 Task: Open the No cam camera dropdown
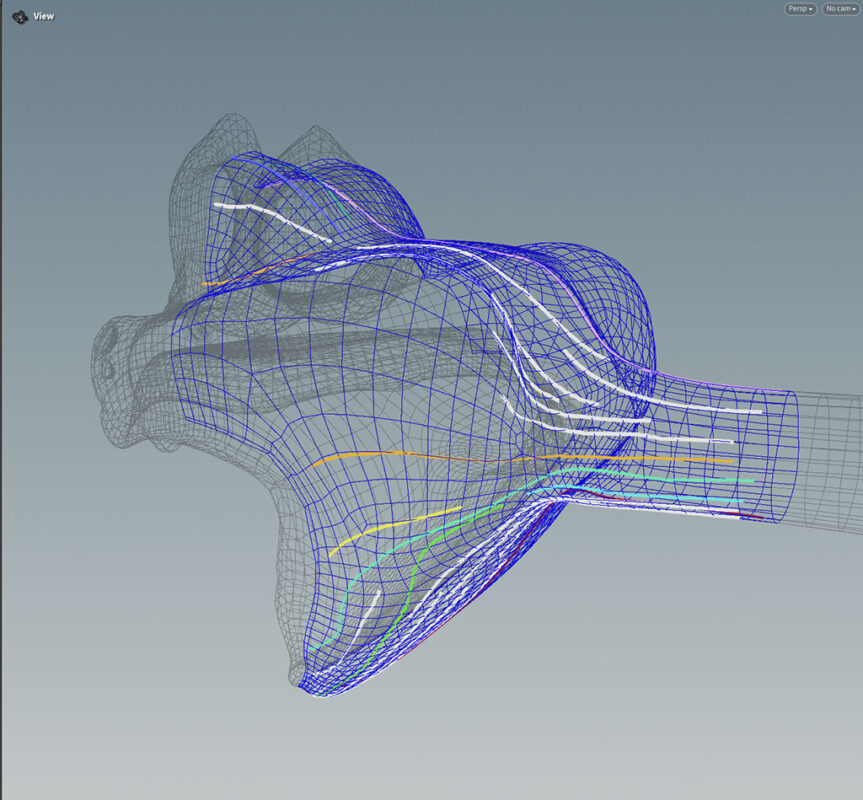839,9
